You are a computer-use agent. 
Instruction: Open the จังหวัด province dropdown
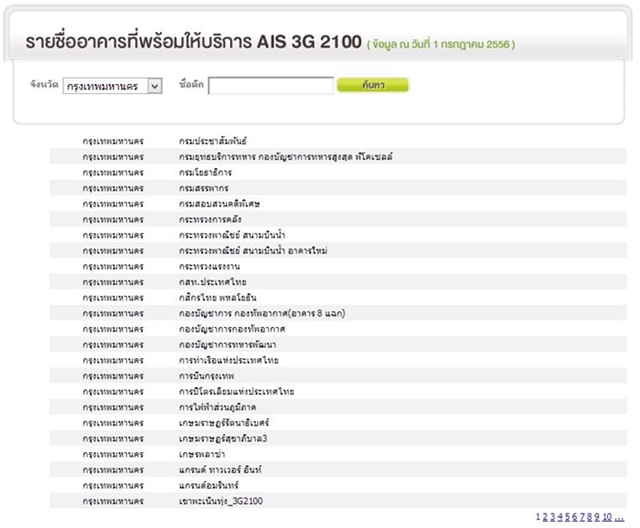[x=113, y=86]
